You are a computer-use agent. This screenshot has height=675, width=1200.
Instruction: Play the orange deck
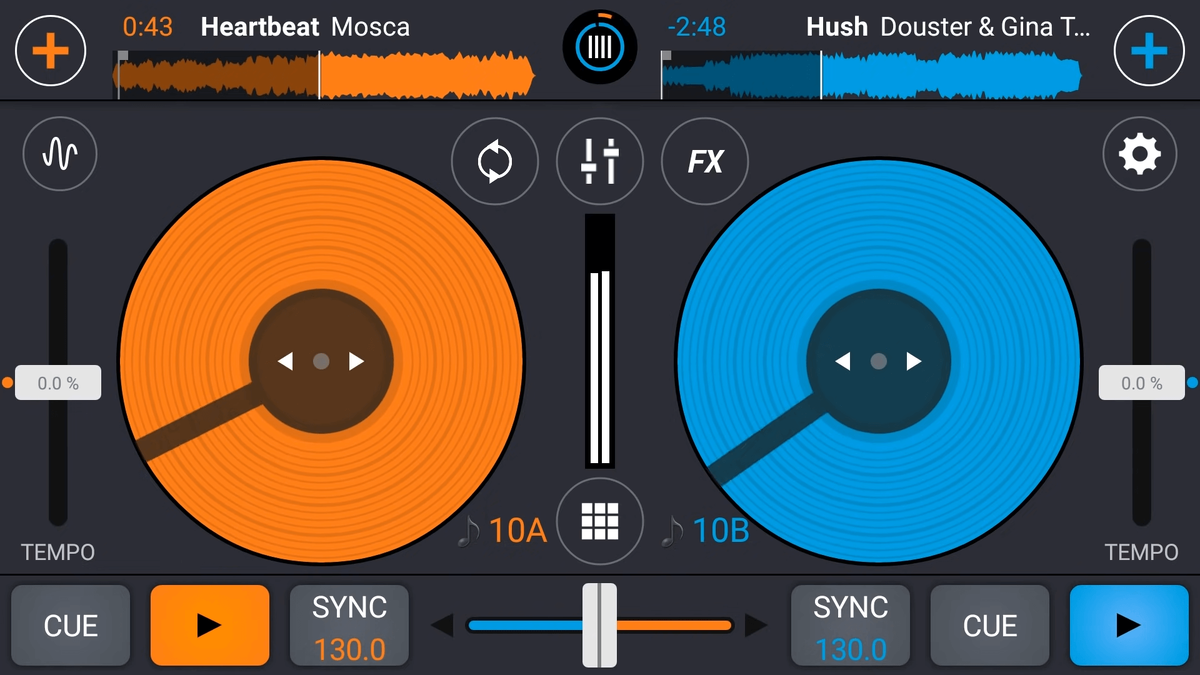pyautogui.click(x=210, y=625)
